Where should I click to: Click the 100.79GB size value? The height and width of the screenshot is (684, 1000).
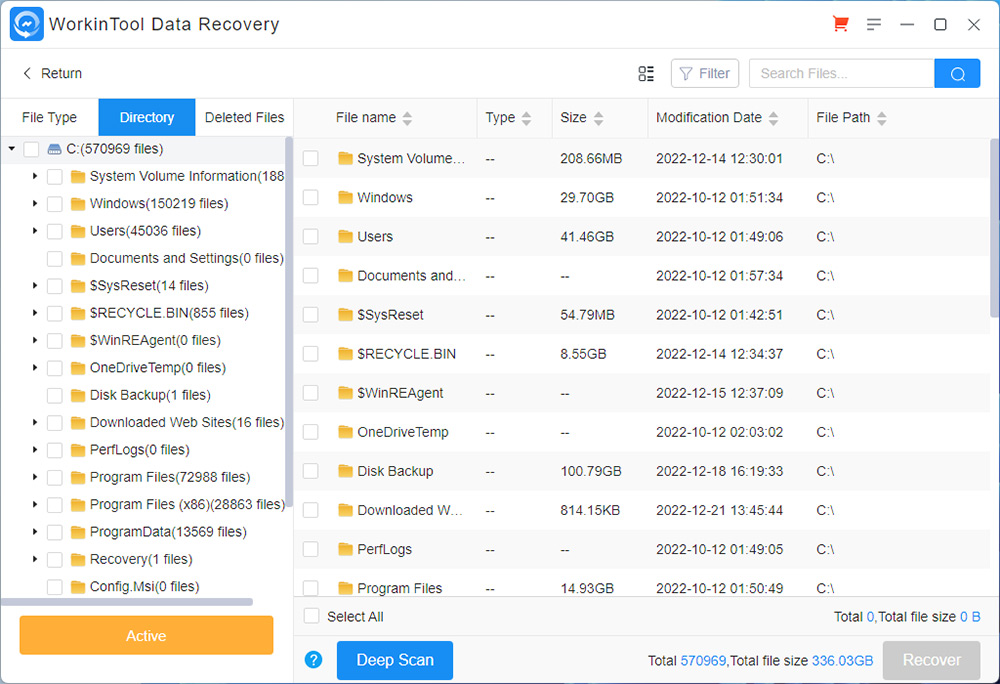[x=591, y=471]
